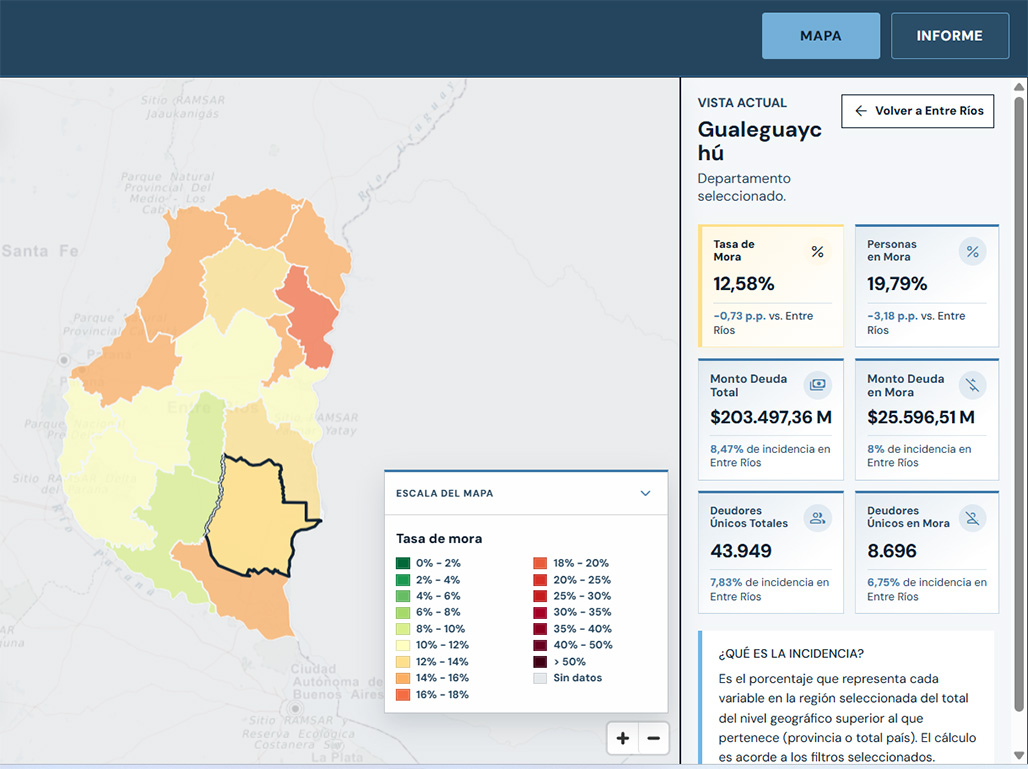Image resolution: width=1028 pixels, height=769 pixels.
Task: Zoom in the map with plus button
Action: click(x=623, y=738)
